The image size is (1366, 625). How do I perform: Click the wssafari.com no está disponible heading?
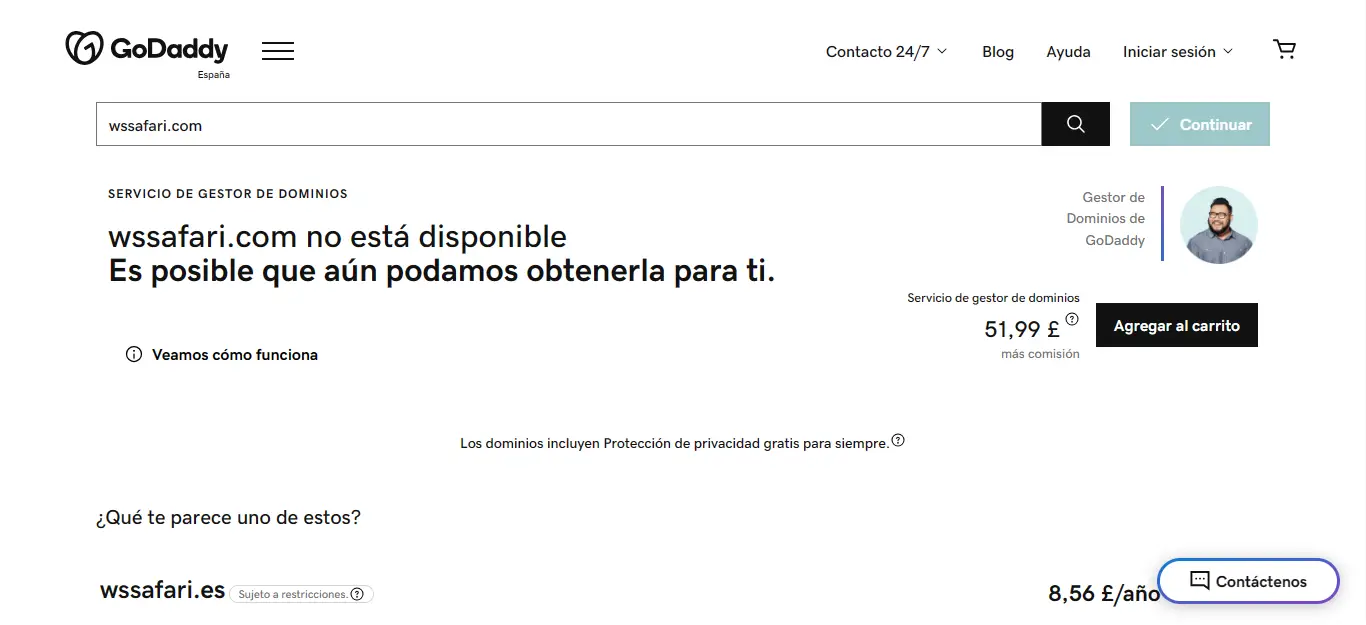click(x=337, y=237)
